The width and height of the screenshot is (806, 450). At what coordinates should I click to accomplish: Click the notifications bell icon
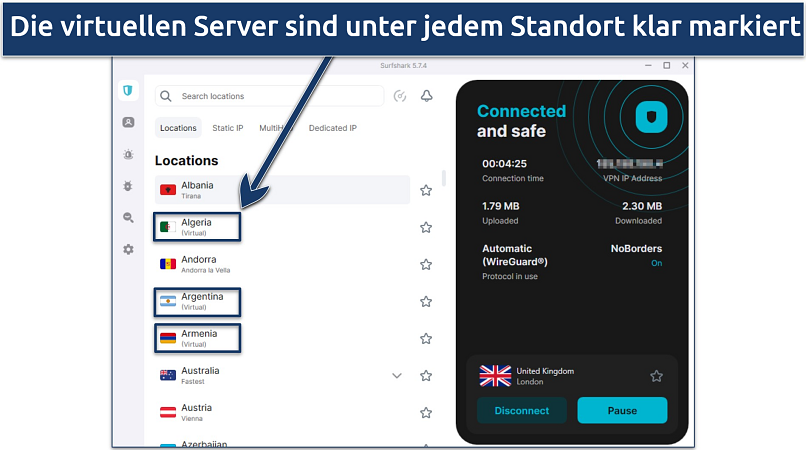coord(427,96)
